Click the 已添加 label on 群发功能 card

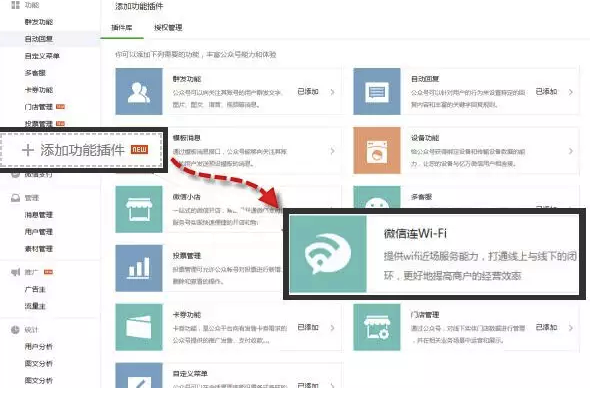coord(308,91)
